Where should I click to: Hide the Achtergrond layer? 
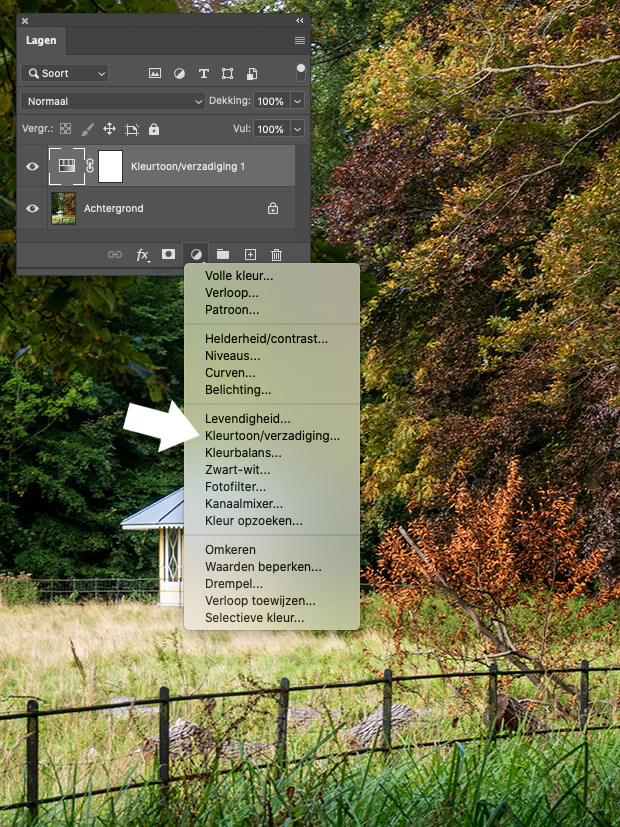(32, 208)
